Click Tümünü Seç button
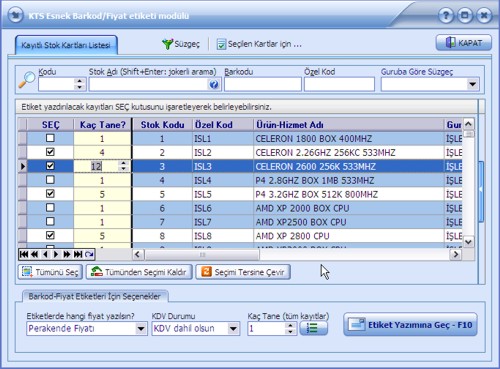500x369 pixels. click(x=50, y=272)
